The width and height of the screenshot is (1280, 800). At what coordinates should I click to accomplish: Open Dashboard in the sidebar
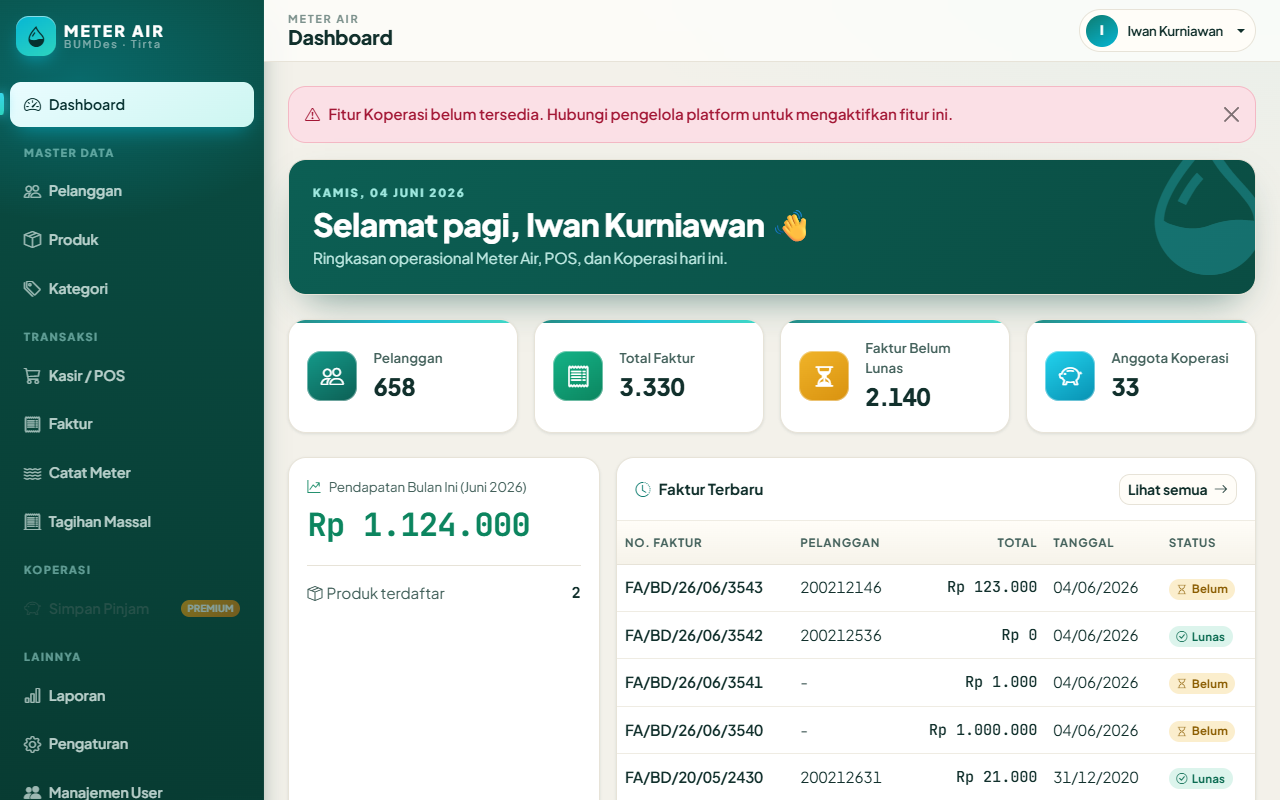[132, 105]
